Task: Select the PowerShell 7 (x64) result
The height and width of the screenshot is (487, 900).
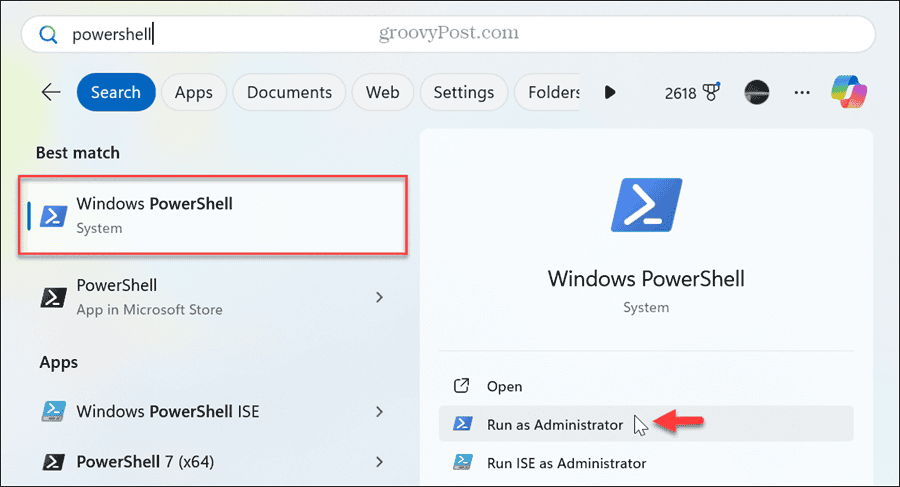Action: click(x=213, y=462)
